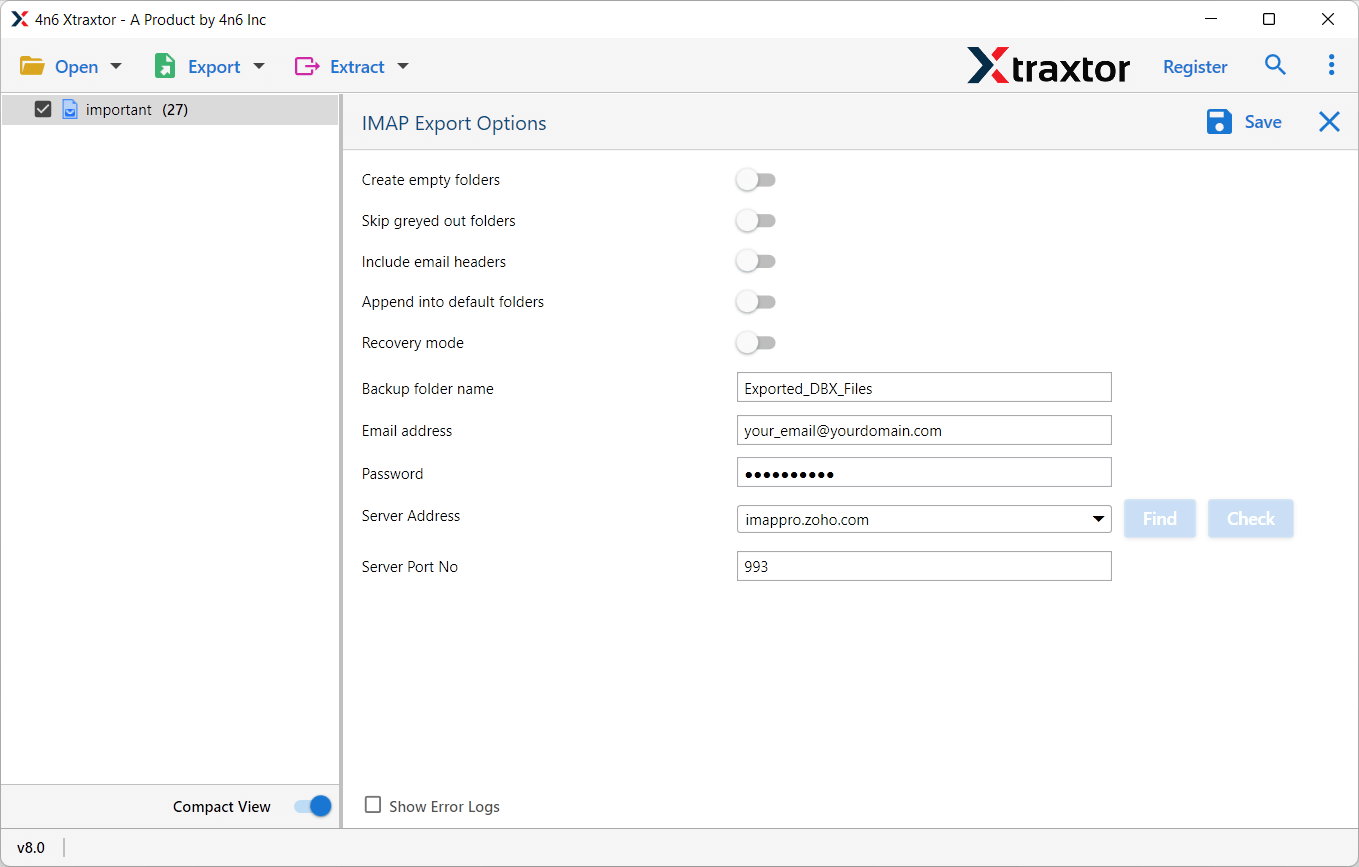Close the IMAP Export Options panel

(1329, 122)
